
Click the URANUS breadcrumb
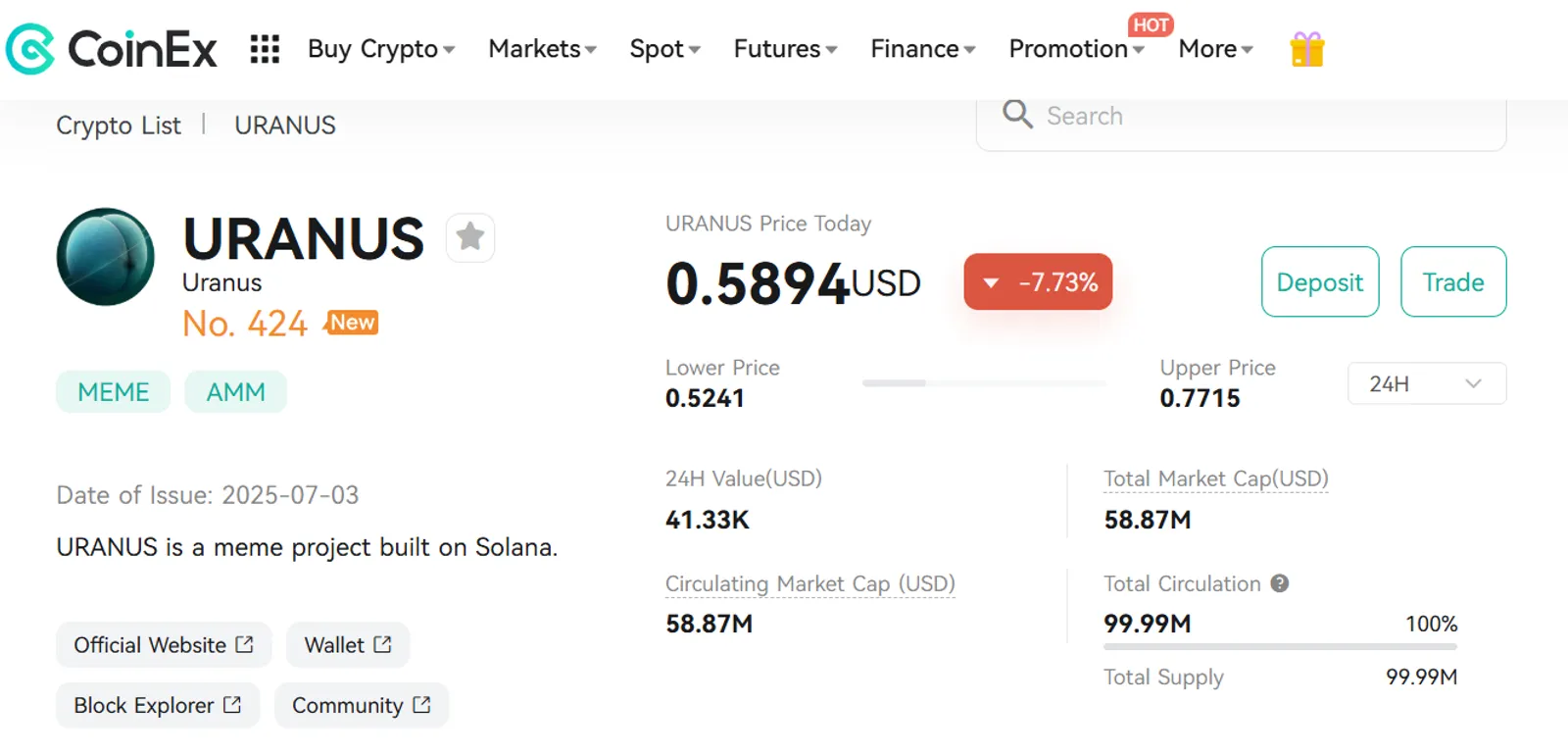point(285,126)
